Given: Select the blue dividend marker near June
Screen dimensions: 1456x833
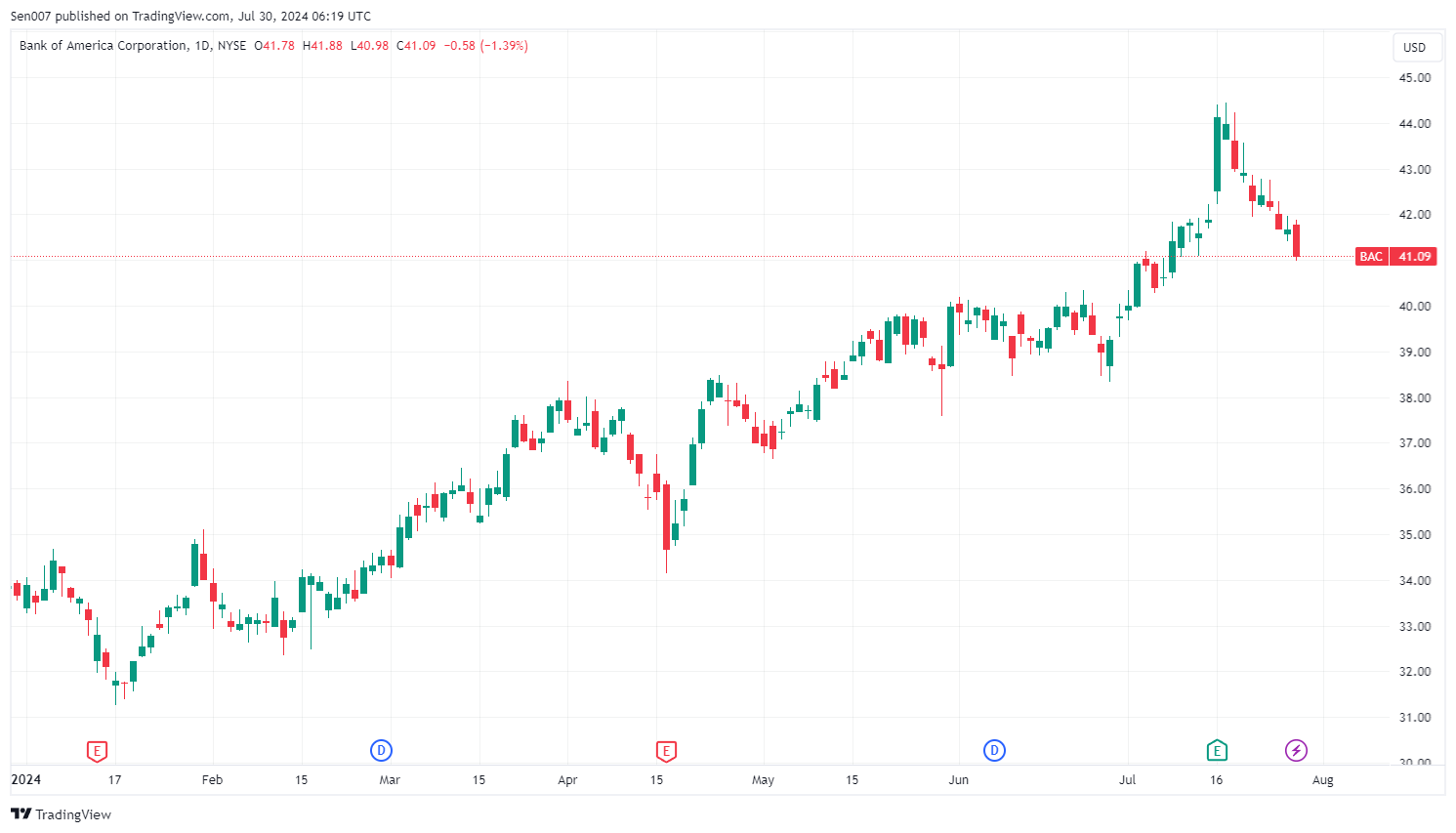Looking at the screenshot, I should pos(994,751).
